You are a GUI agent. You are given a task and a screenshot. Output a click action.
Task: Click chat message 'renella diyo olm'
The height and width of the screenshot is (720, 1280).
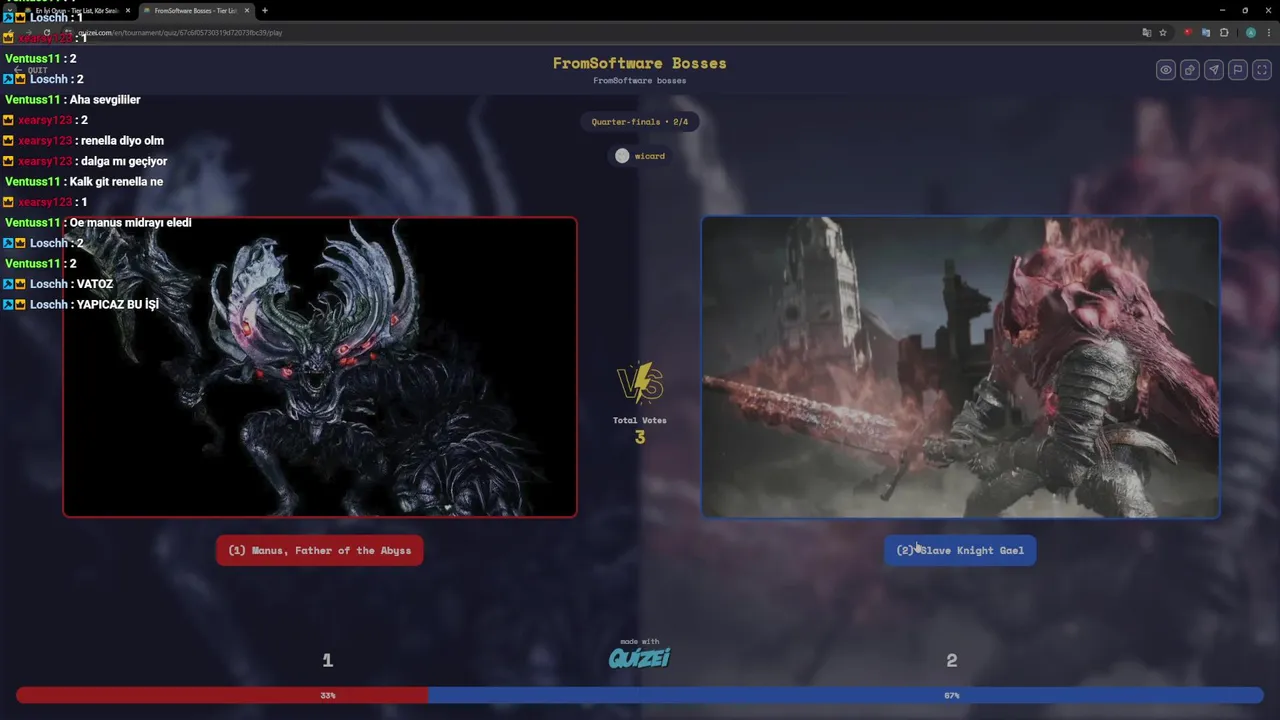122,141
